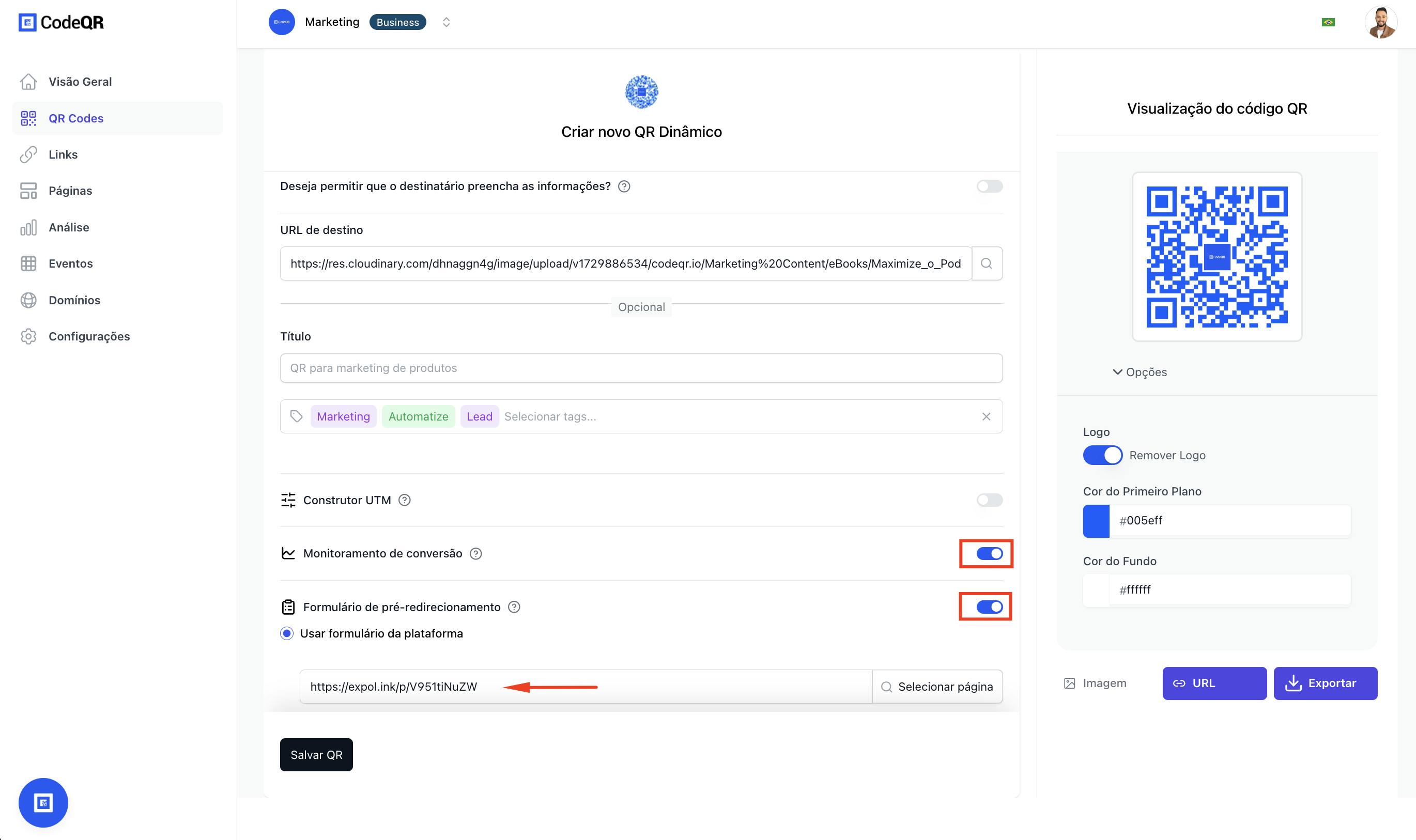Image resolution: width=1416 pixels, height=840 pixels.
Task: Show help for recipient information question
Action: click(624, 186)
